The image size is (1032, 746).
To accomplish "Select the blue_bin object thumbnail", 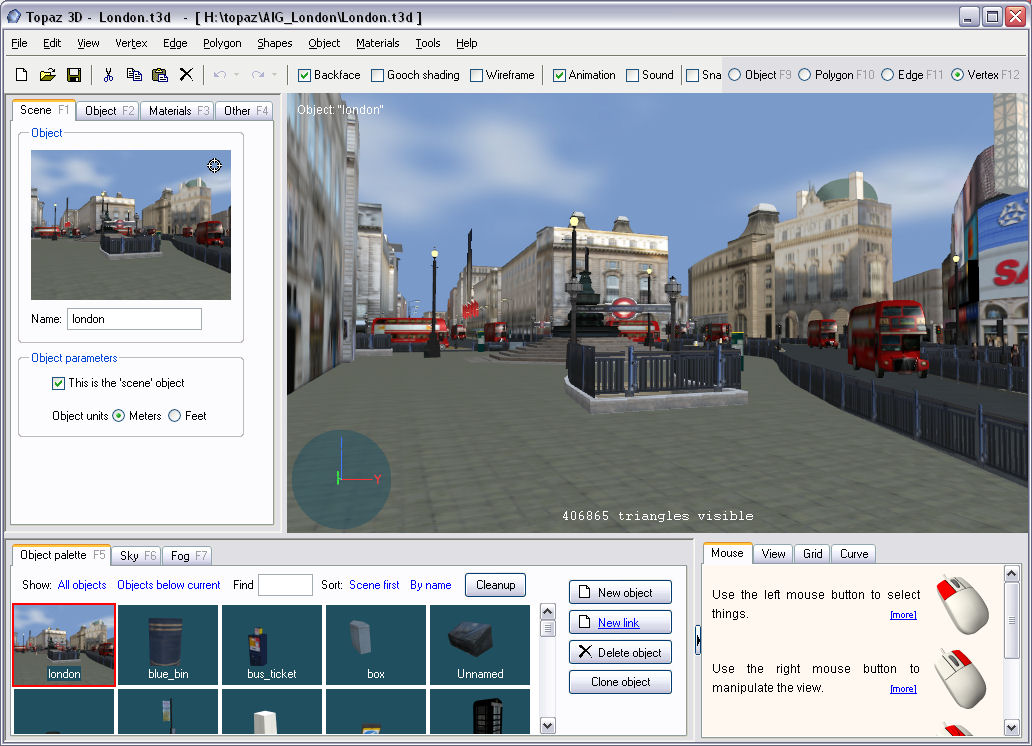I will [168, 645].
